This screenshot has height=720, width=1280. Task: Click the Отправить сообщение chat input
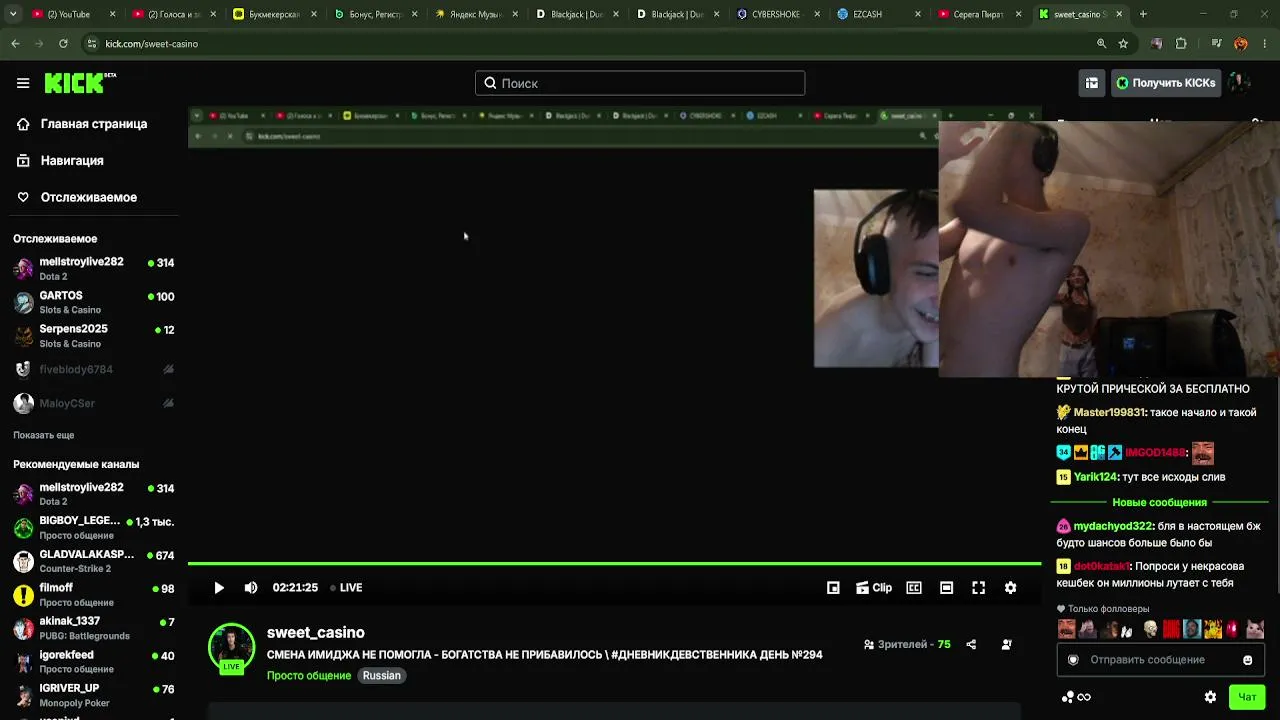(x=1160, y=660)
